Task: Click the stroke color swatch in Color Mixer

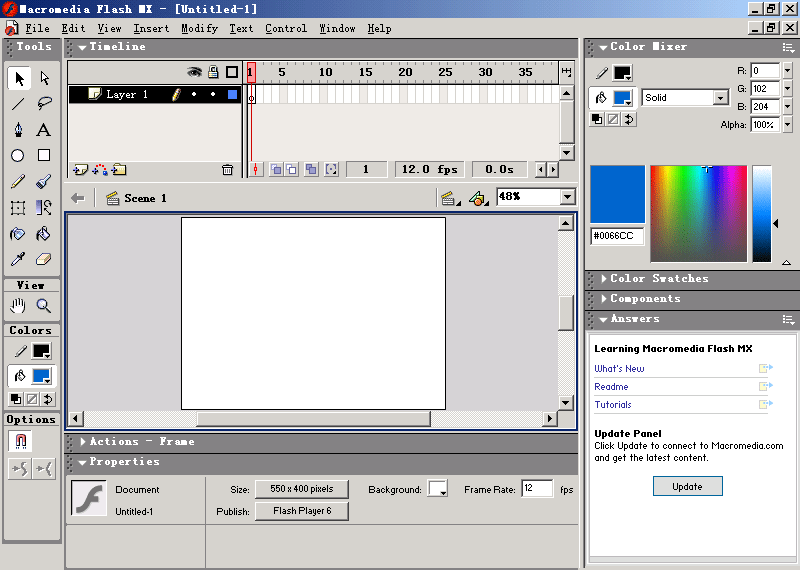Action: click(x=622, y=73)
